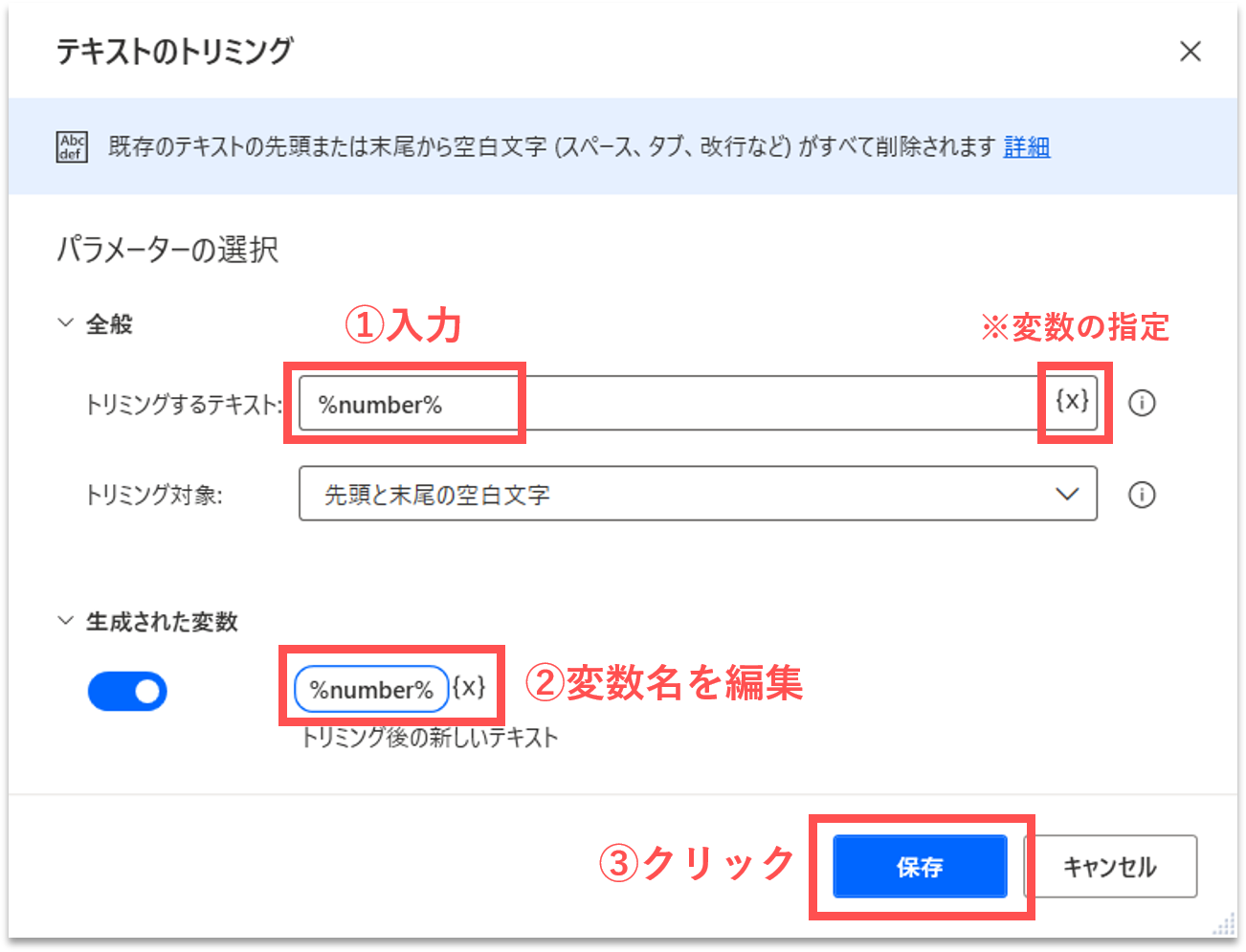
Task: Click info icon beside トリミング対象 dropdown
Action: point(1141,495)
